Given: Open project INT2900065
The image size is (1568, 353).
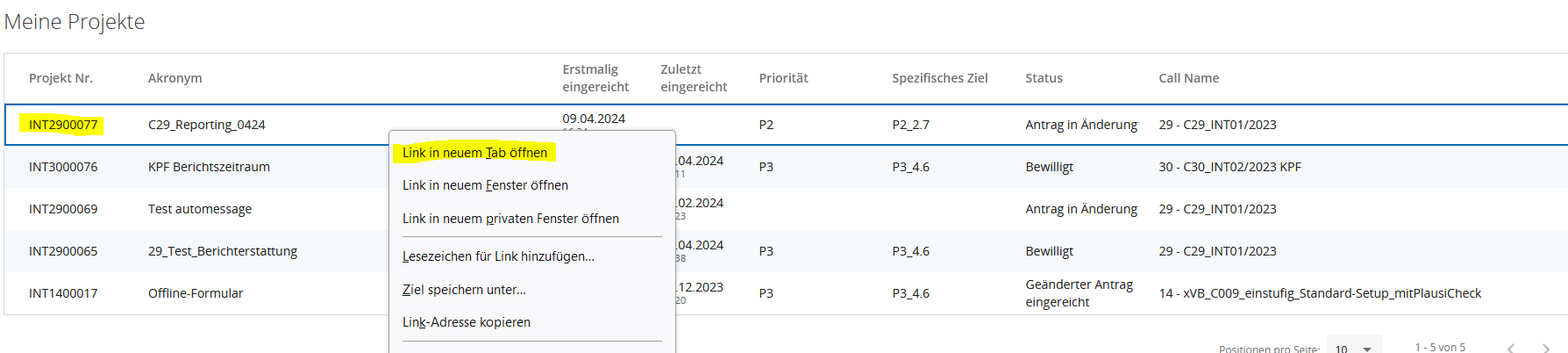Looking at the screenshot, I should (63, 251).
